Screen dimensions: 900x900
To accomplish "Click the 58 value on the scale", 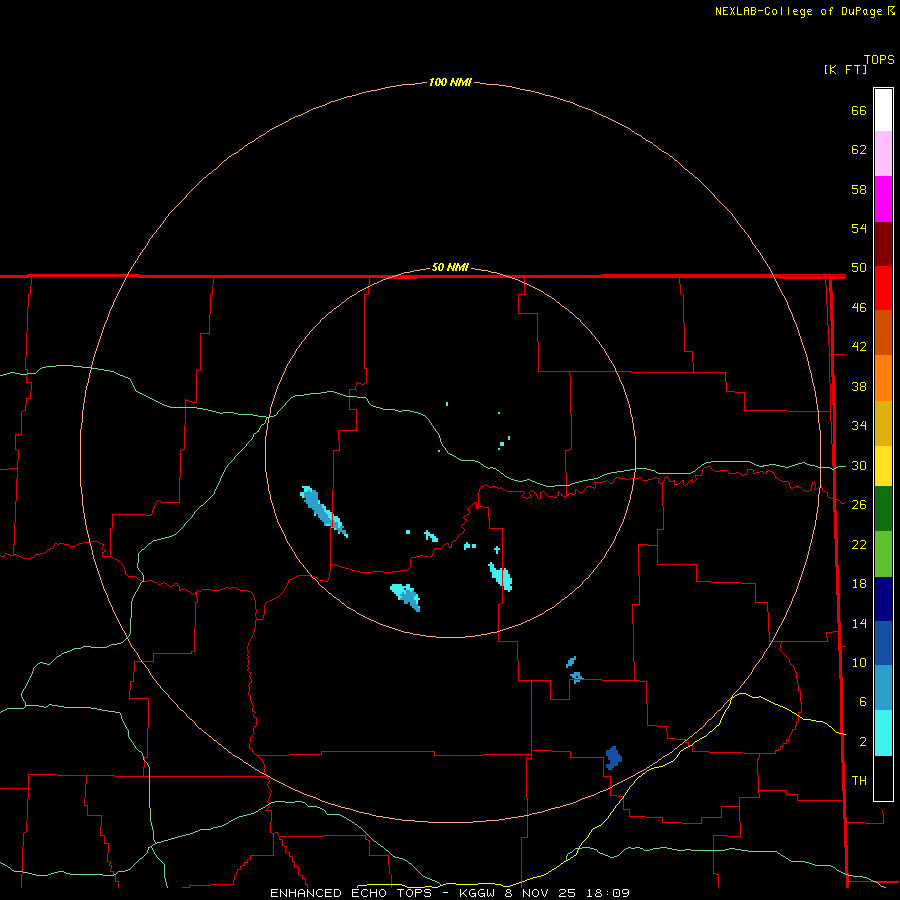I will pos(859,189).
